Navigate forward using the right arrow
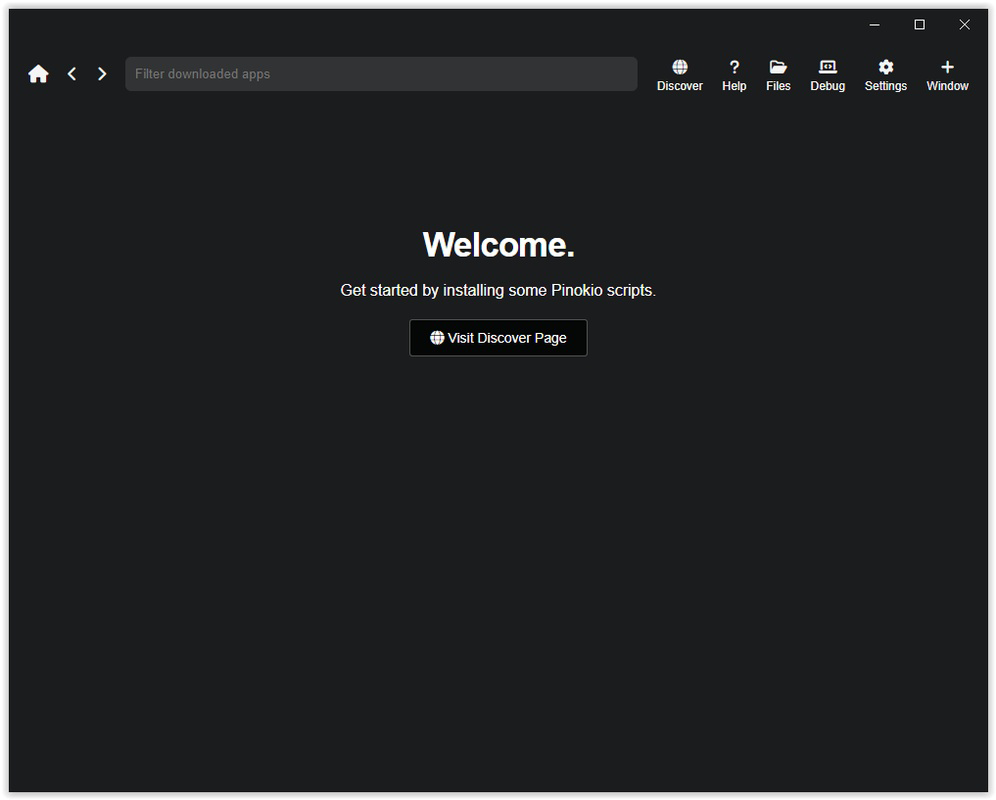This screenshot has width=996, height=800. [x=101, y=73]
